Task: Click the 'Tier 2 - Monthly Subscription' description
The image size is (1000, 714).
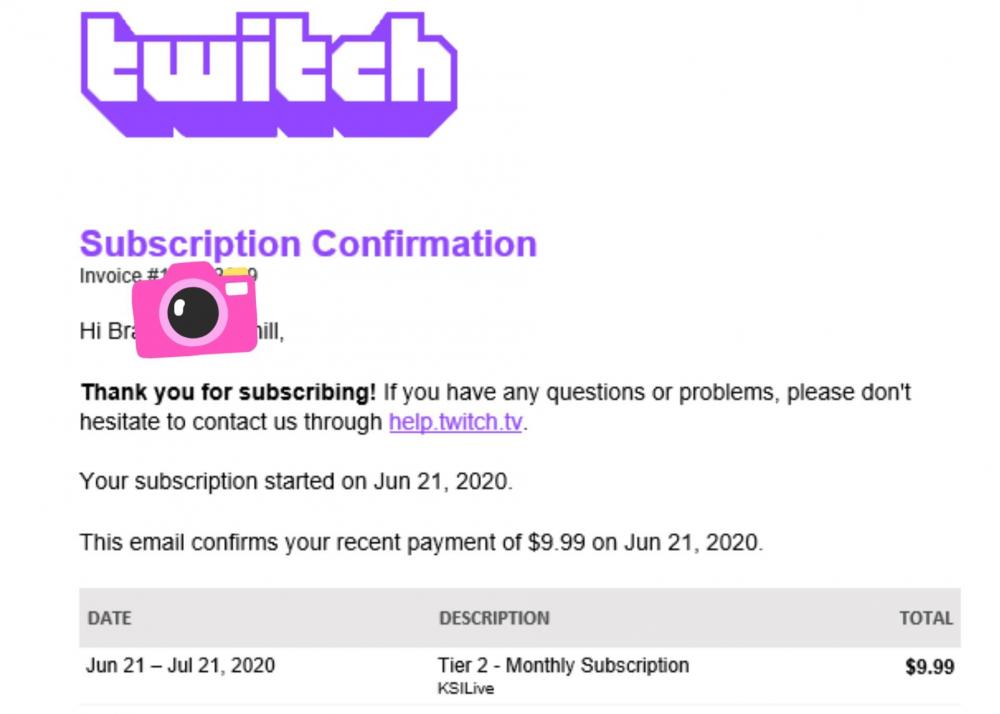Action: click(x=563, y=666)
